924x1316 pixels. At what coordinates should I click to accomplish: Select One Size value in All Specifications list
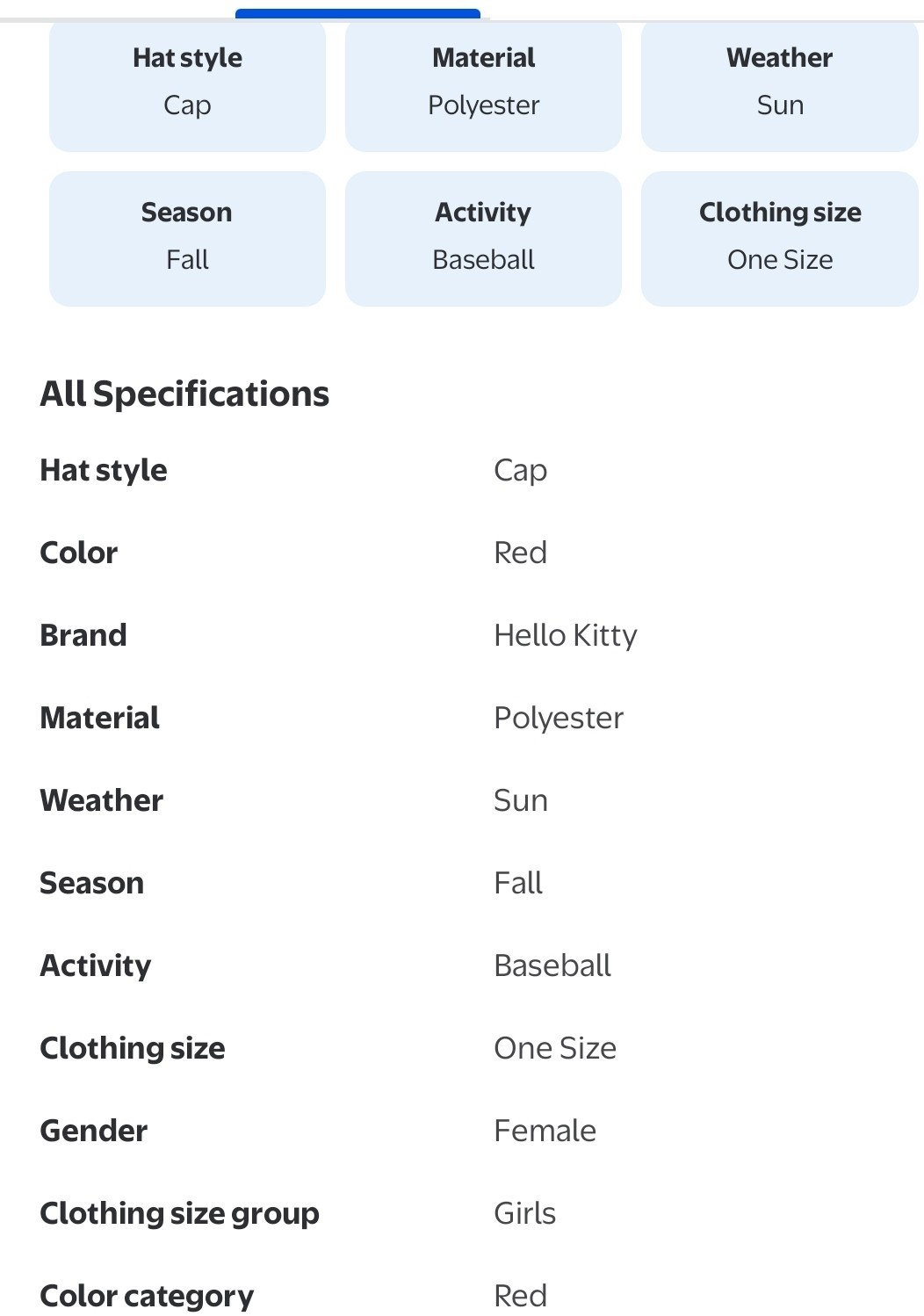[x=554, y=1048]
